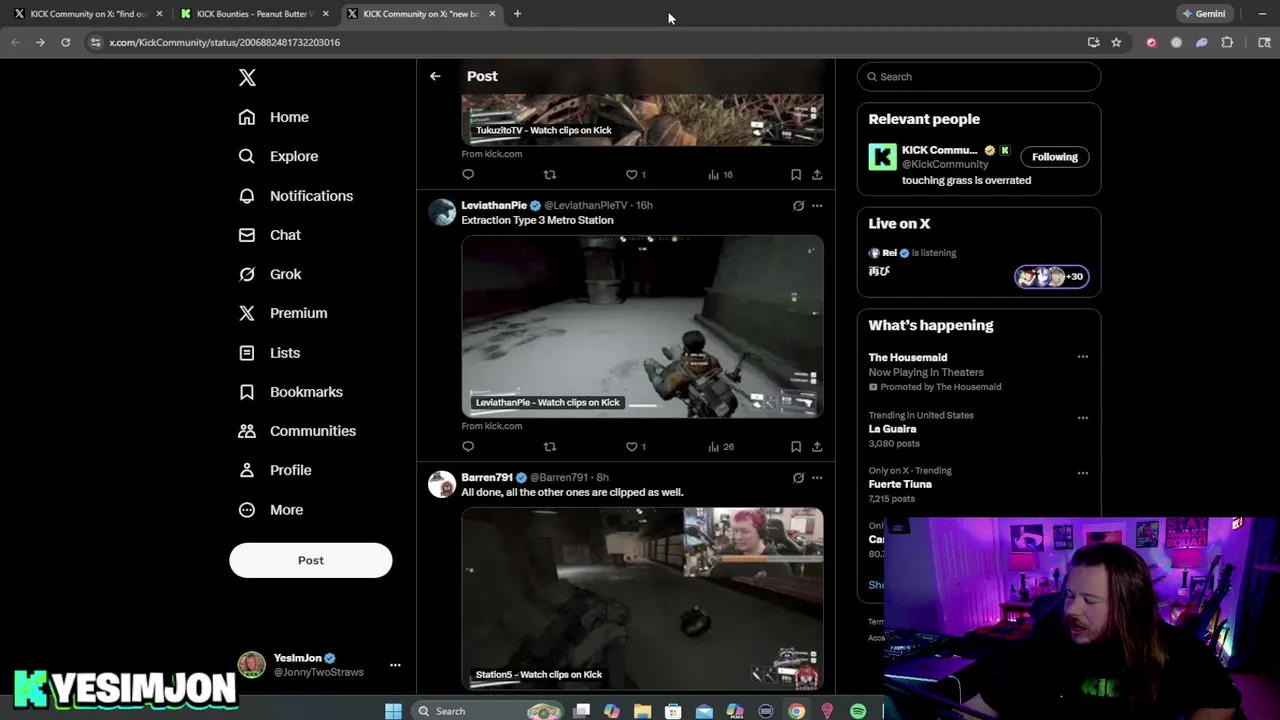
Task: Click the X search field
Action: [x=979, y=77]
